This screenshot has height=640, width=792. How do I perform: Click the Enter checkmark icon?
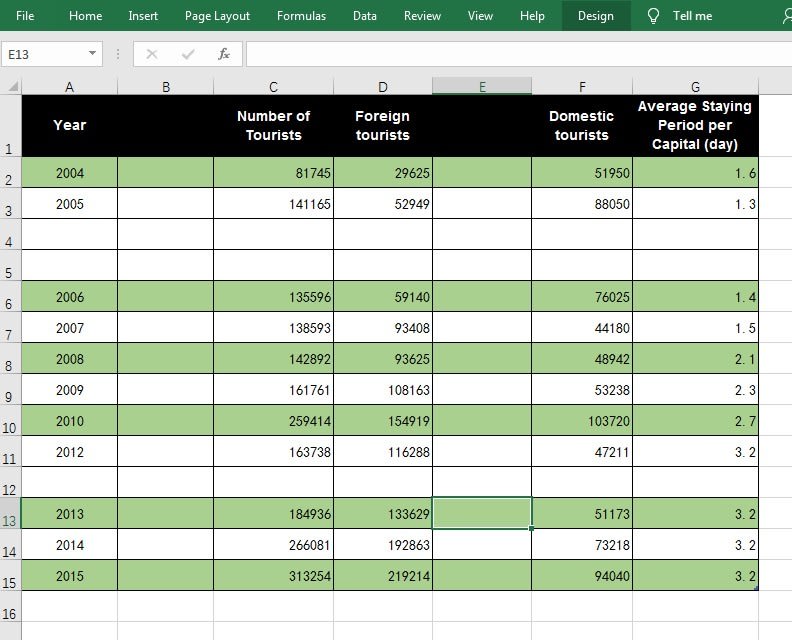click(x=188, y=54)
